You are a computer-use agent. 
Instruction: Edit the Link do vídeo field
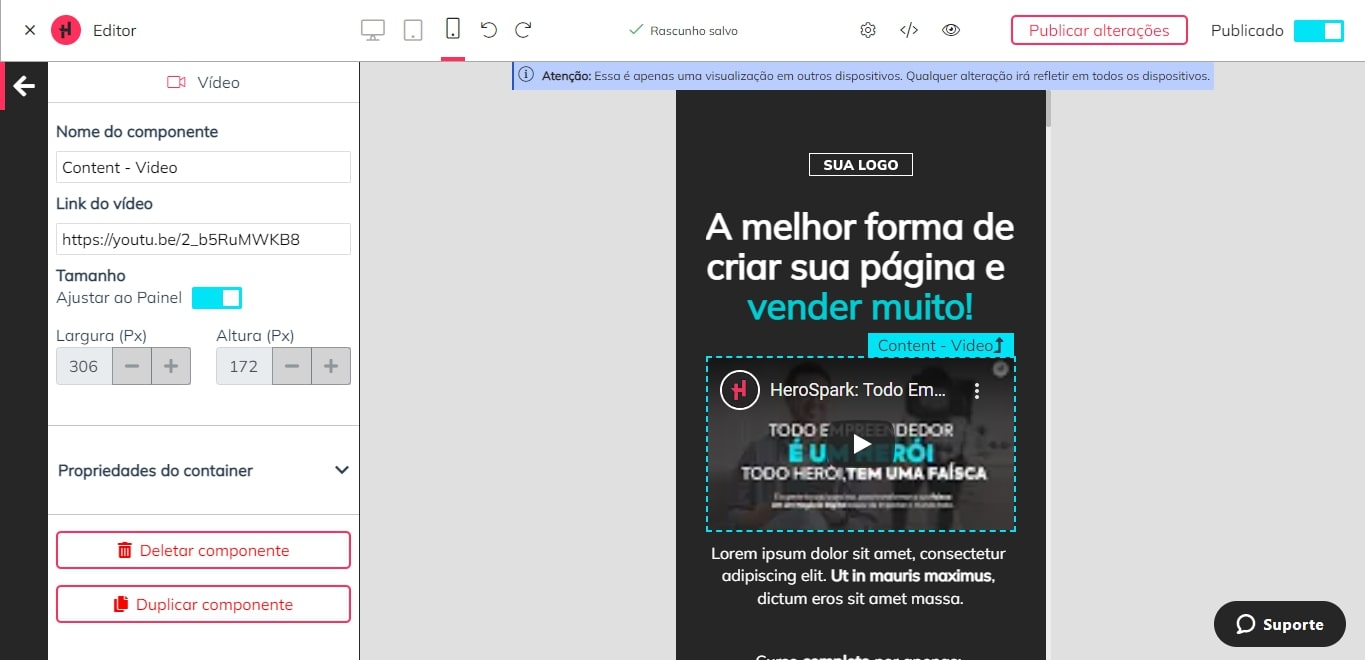click(x=203, y=239)
